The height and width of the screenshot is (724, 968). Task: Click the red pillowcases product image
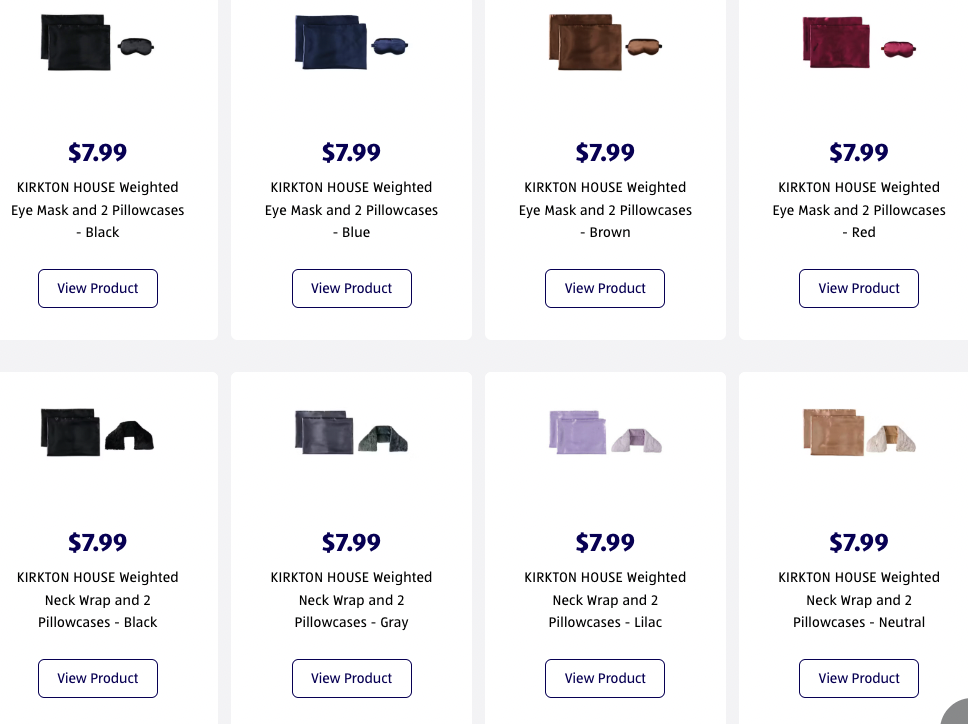coord(836,44)
